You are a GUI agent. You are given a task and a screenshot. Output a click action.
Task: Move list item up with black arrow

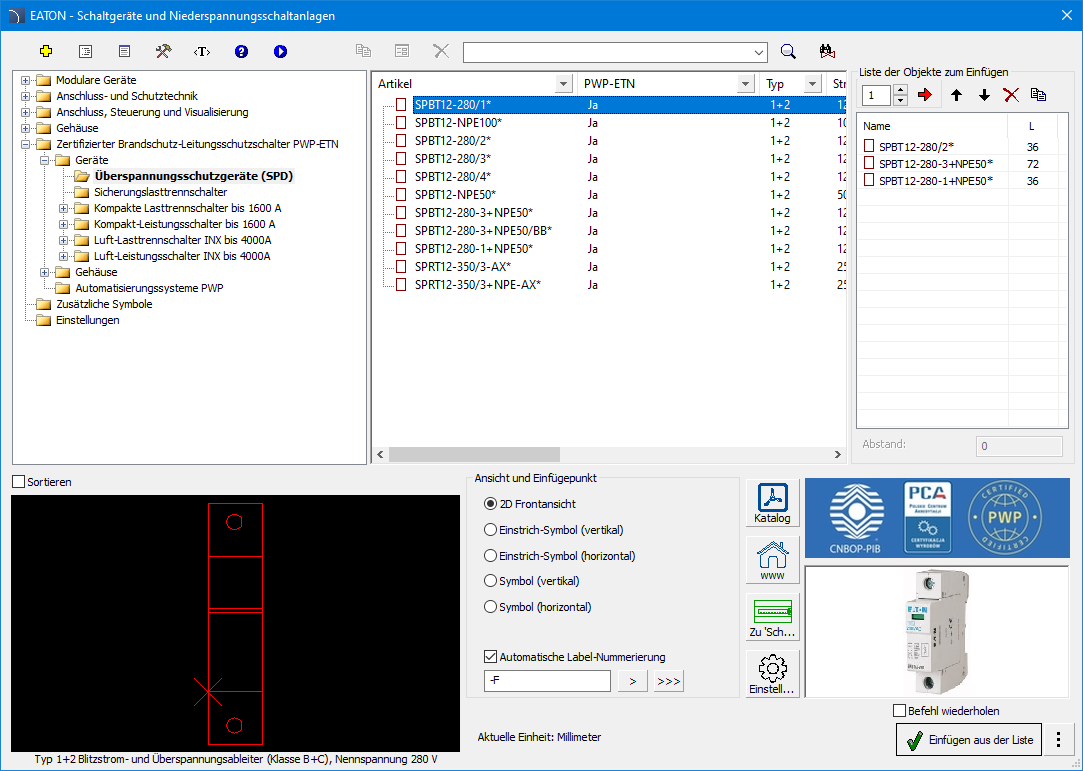tap(957, 95)
